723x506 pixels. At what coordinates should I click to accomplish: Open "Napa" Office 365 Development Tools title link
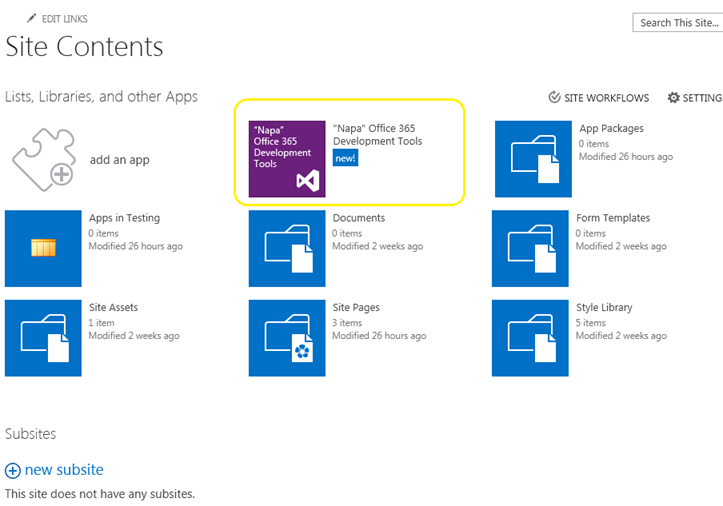pos(378,135)
